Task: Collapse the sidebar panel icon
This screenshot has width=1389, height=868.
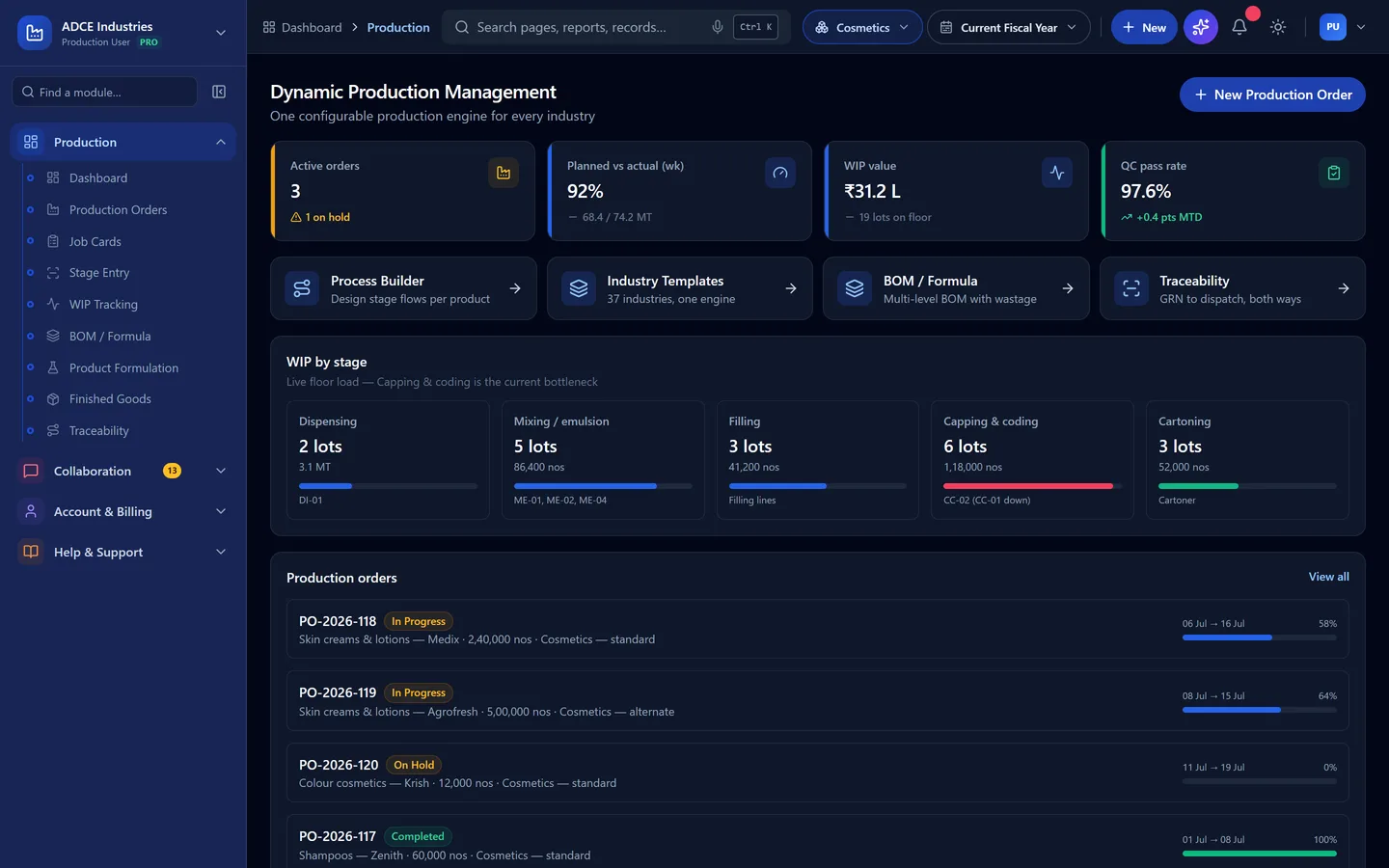Action: (219, 92)
